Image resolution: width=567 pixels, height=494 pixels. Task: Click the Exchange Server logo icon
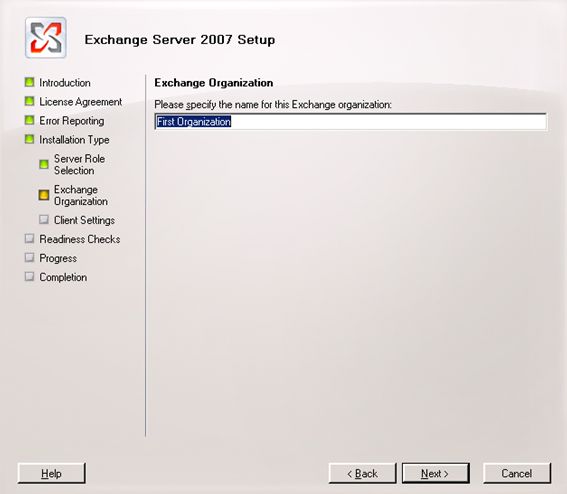pyautogui.click(x=46, y=38)
